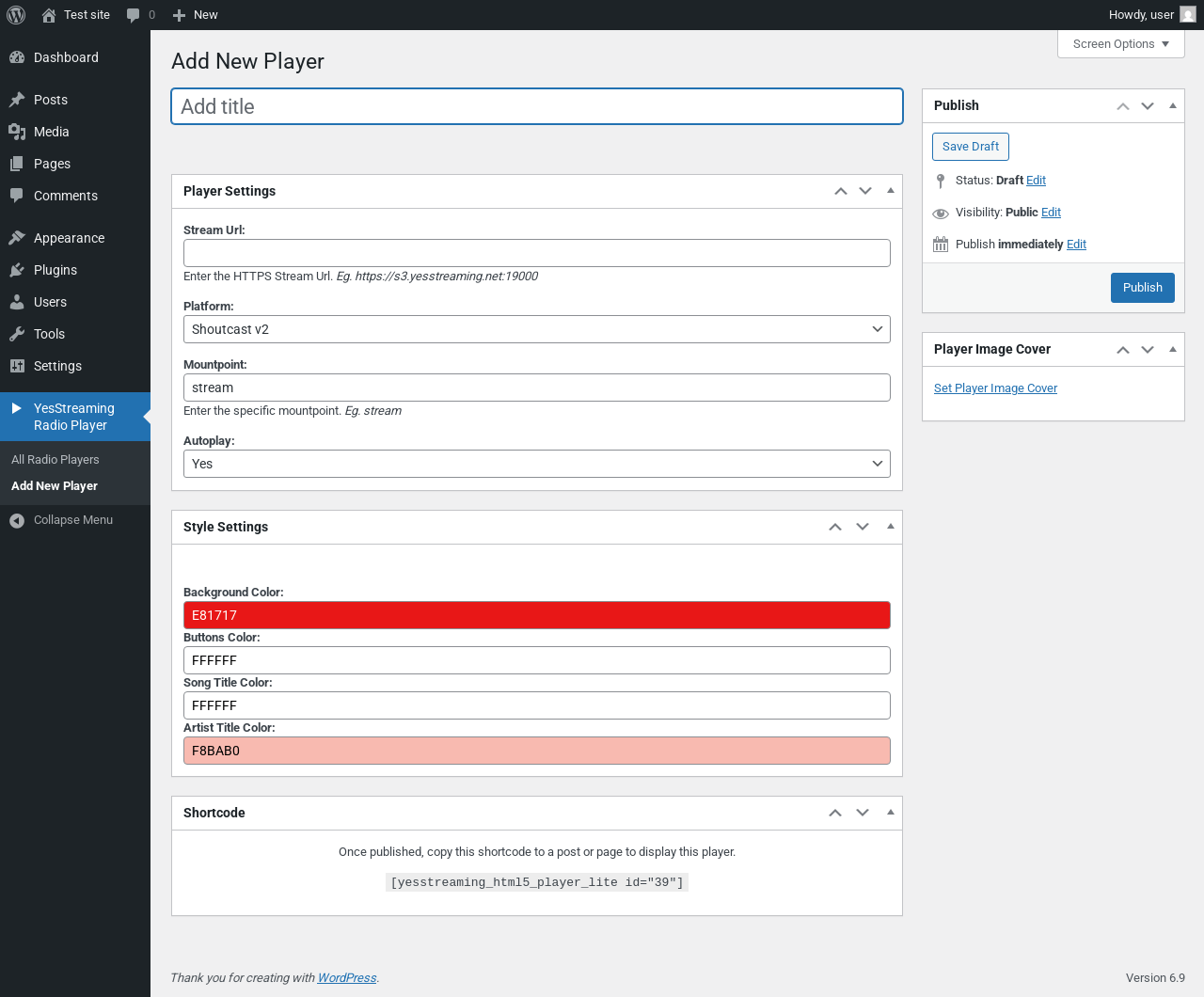Click the Collapse Menu arrow icon

[17, 520]
